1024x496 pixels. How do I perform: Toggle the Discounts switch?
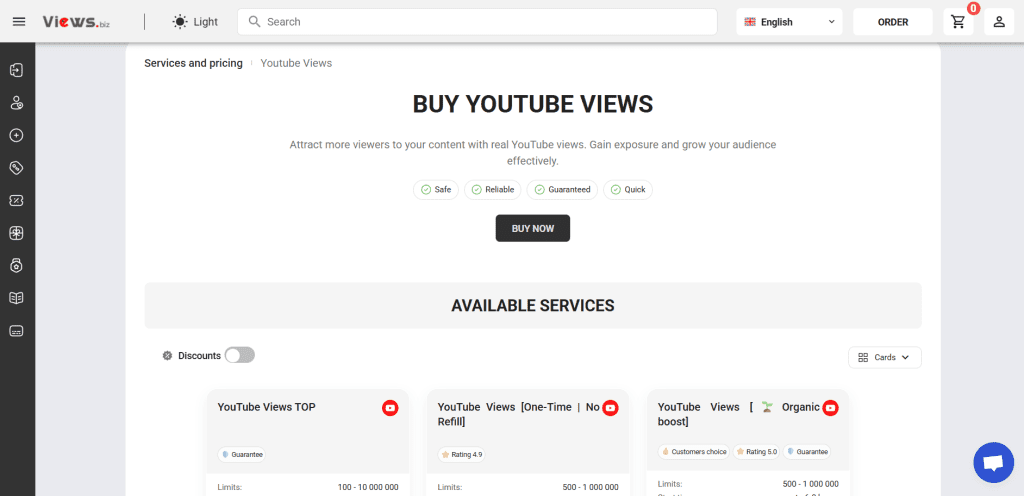[240, 355]
